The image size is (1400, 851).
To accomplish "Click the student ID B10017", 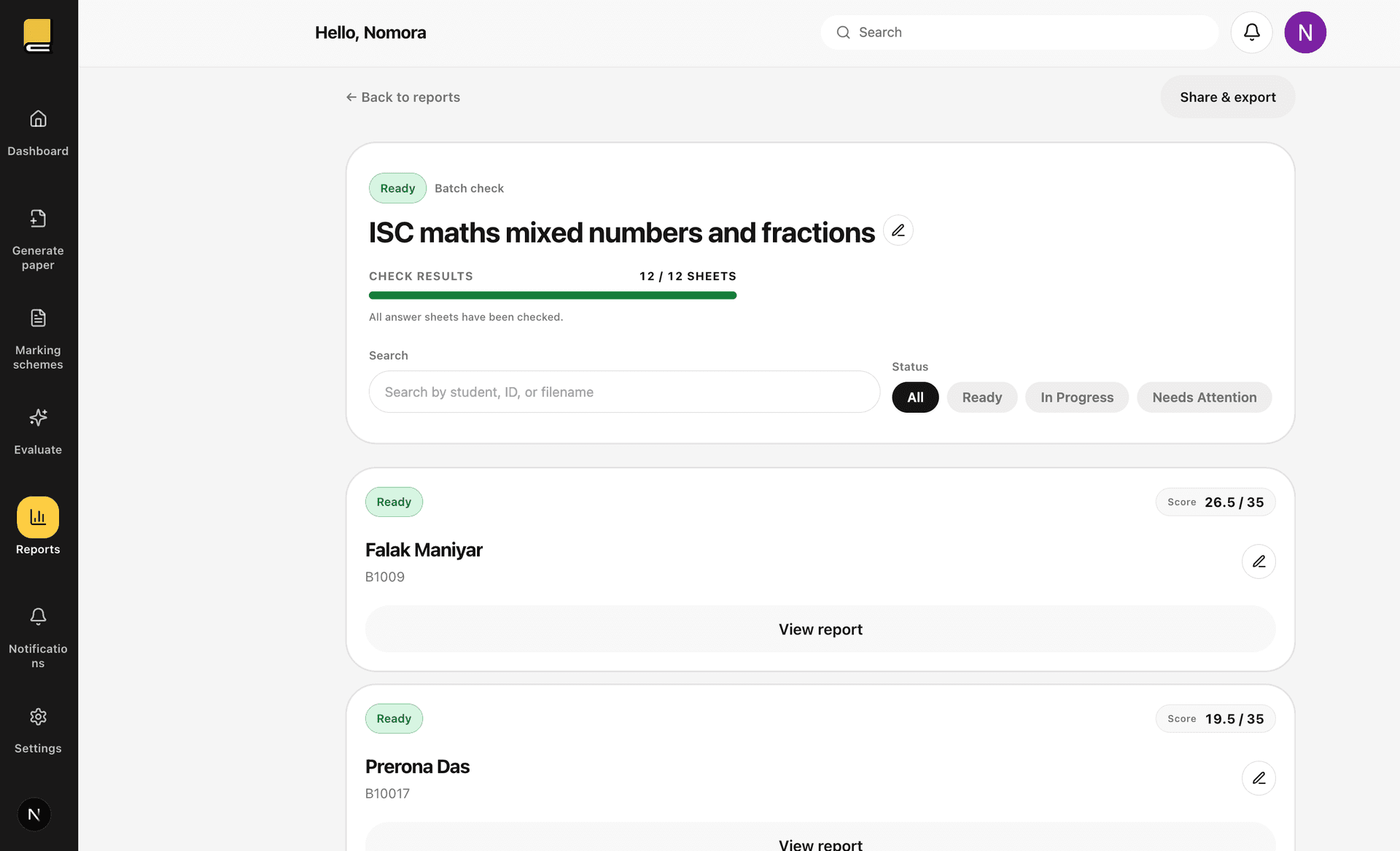I will pos(387,793).
